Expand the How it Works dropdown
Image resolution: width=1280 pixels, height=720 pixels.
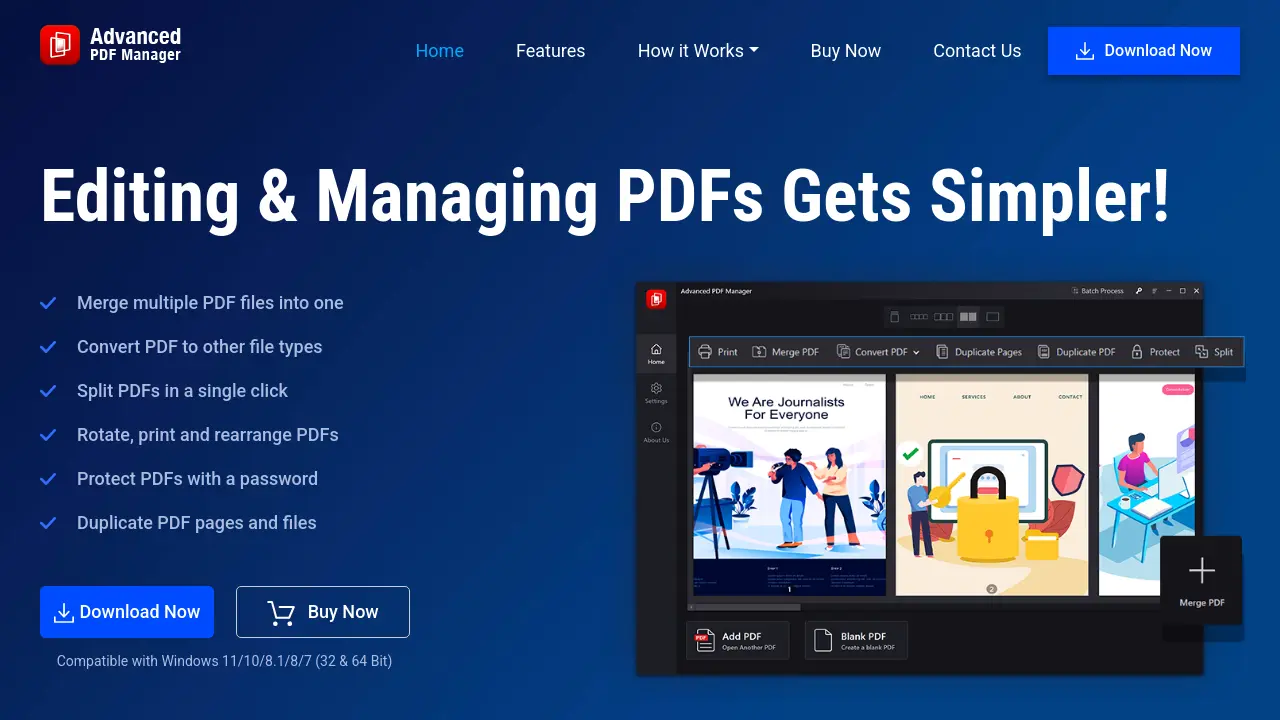coord(698,51)
